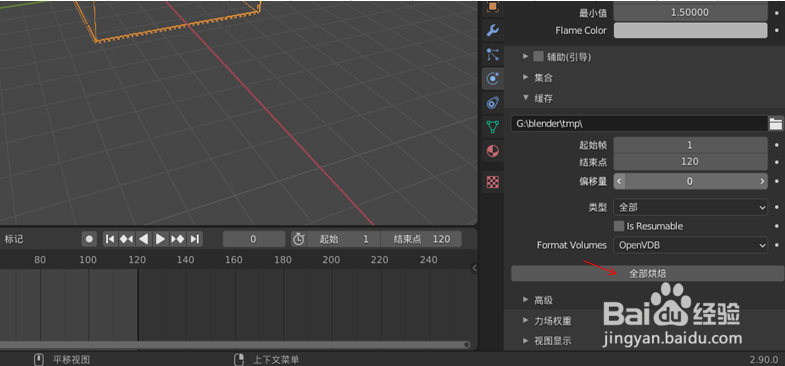Jump to the end frame of the timeline

[x=195, y=239]
